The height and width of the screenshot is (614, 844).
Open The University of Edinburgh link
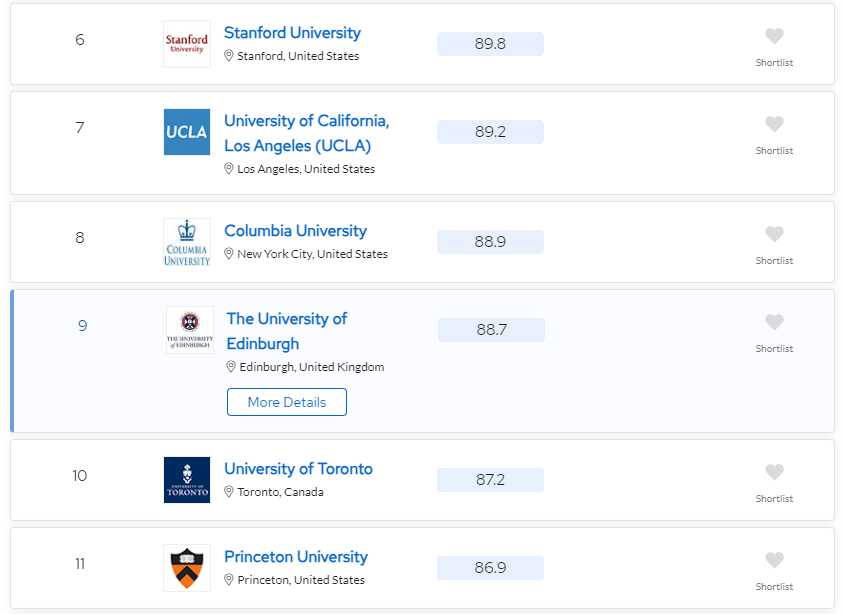click(287, 331)
